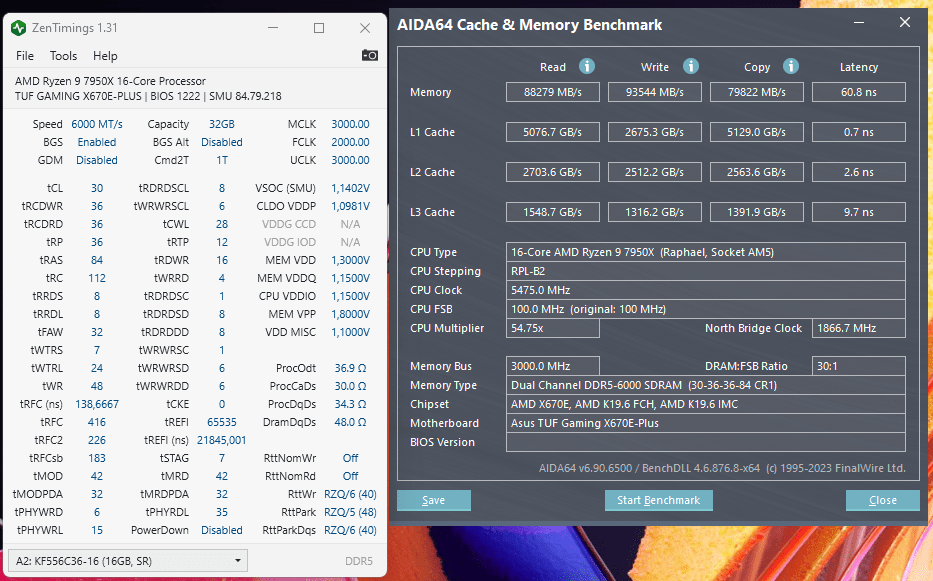933x581 pixels.
Task: Open the memory module A2 dropdown
Action: point(128,561)
